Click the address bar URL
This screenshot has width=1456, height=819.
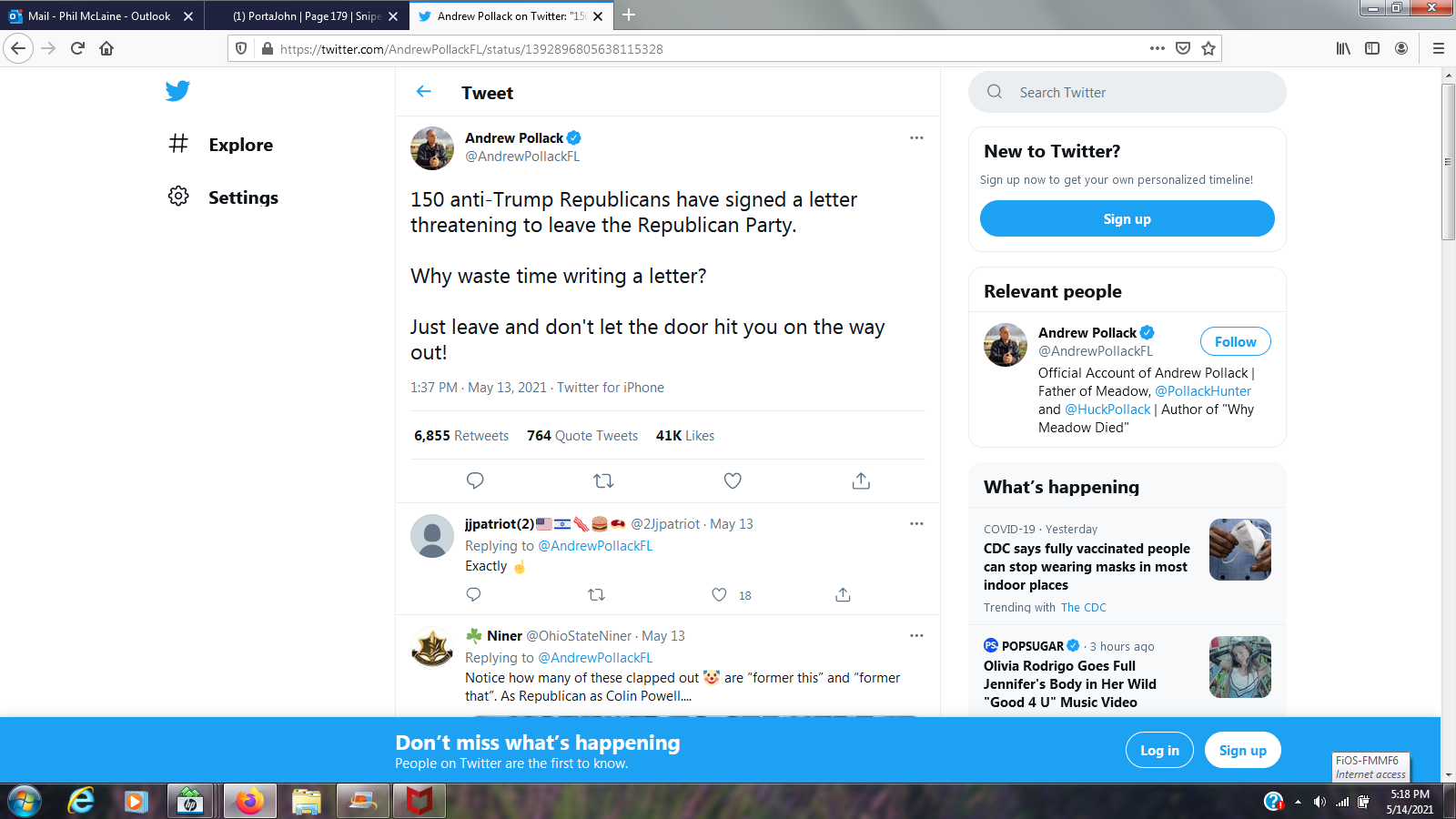pos(471,49)
